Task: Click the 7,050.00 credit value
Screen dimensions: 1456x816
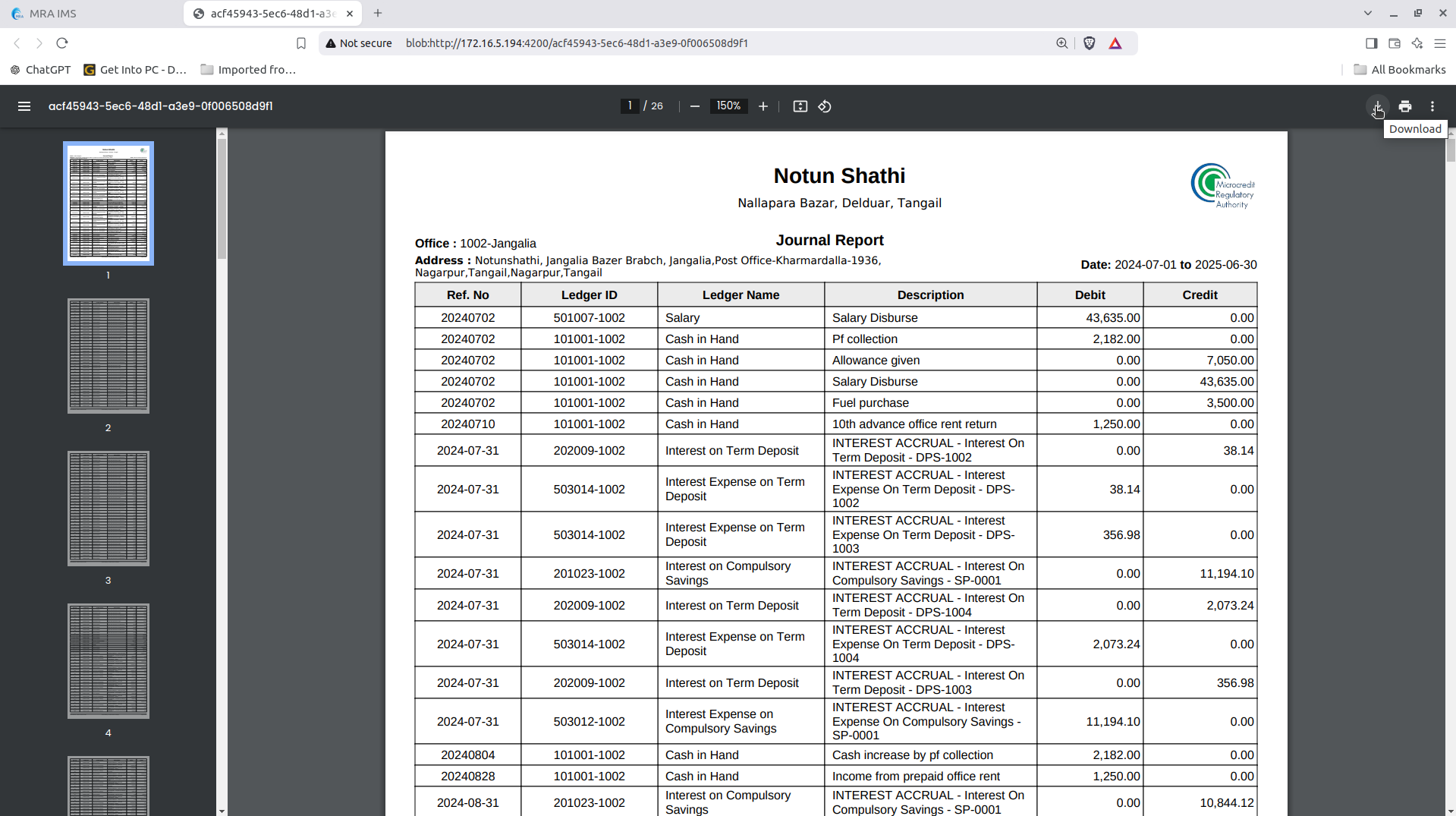Action: pyautogui.click(x=1230, y=361)
